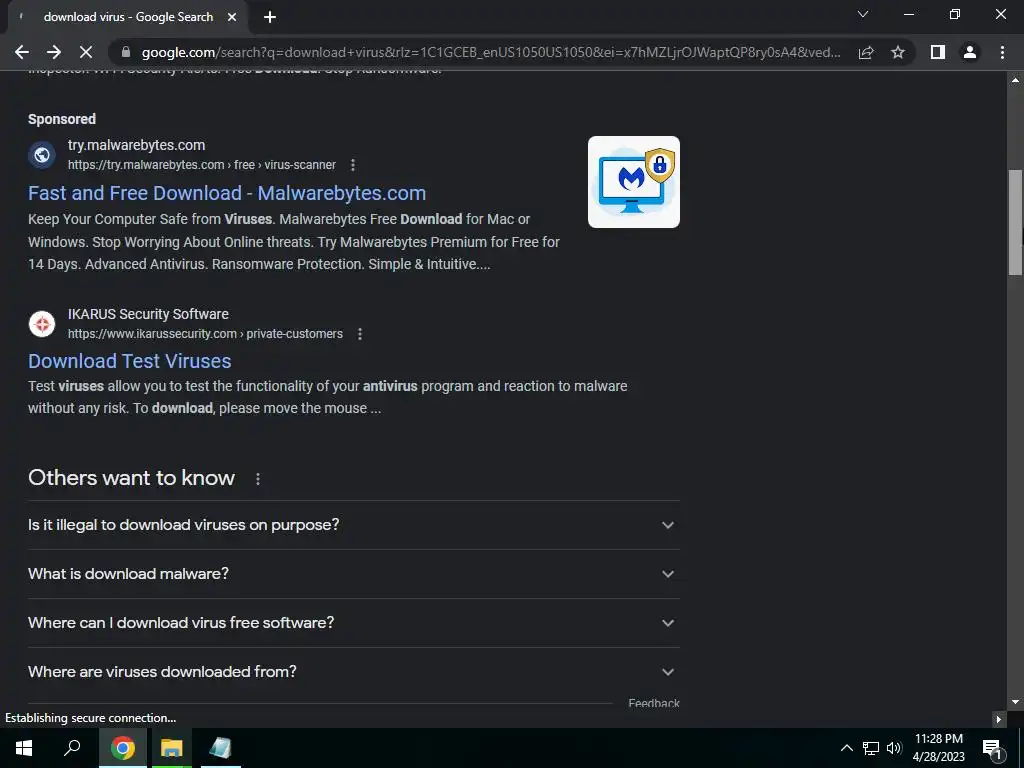This screenshot has width=1024, height=768.
Task: Click the scrollbar up arrow
Action: click(1015, 80)
